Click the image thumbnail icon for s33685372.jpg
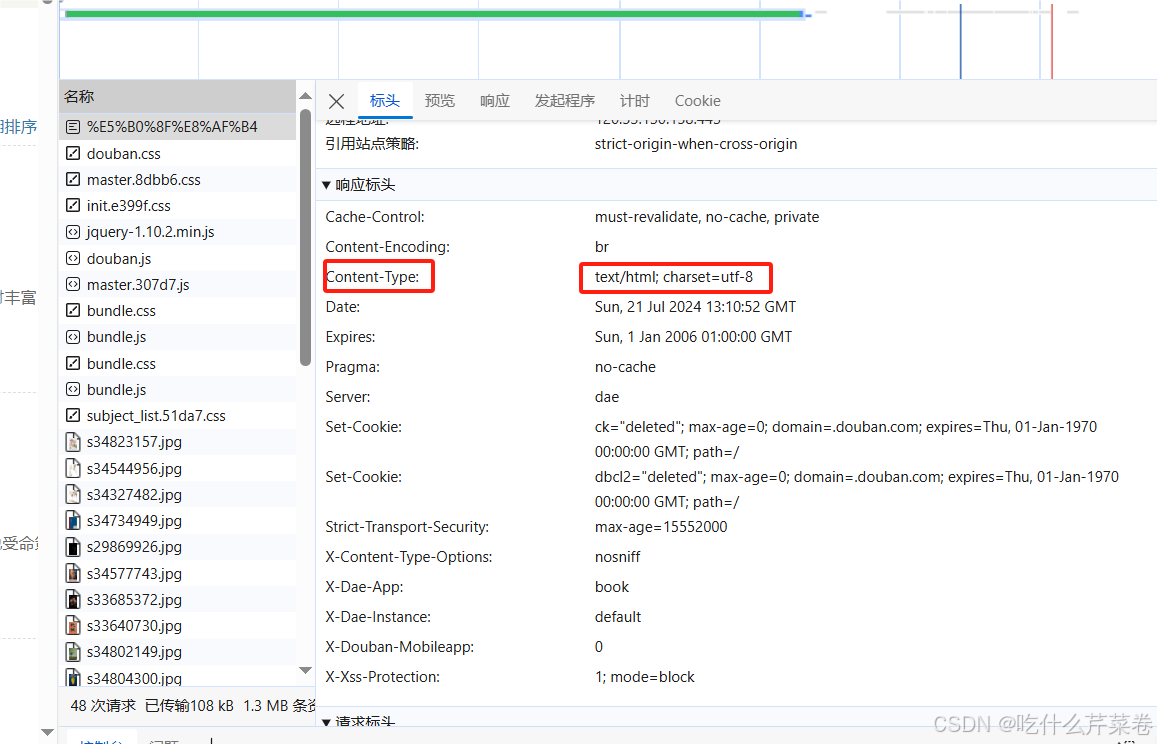This screenshot has height=744, width=1157. (72, 599)
